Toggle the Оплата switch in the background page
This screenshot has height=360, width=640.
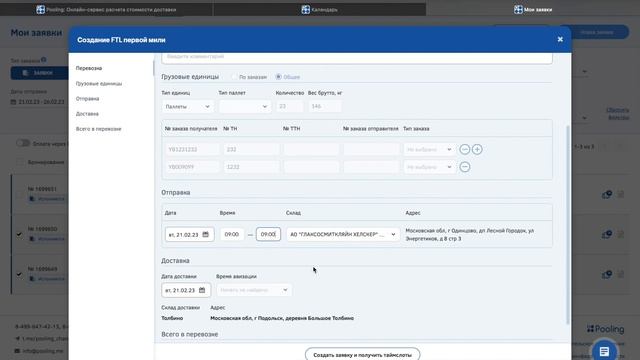click(23, 143)
